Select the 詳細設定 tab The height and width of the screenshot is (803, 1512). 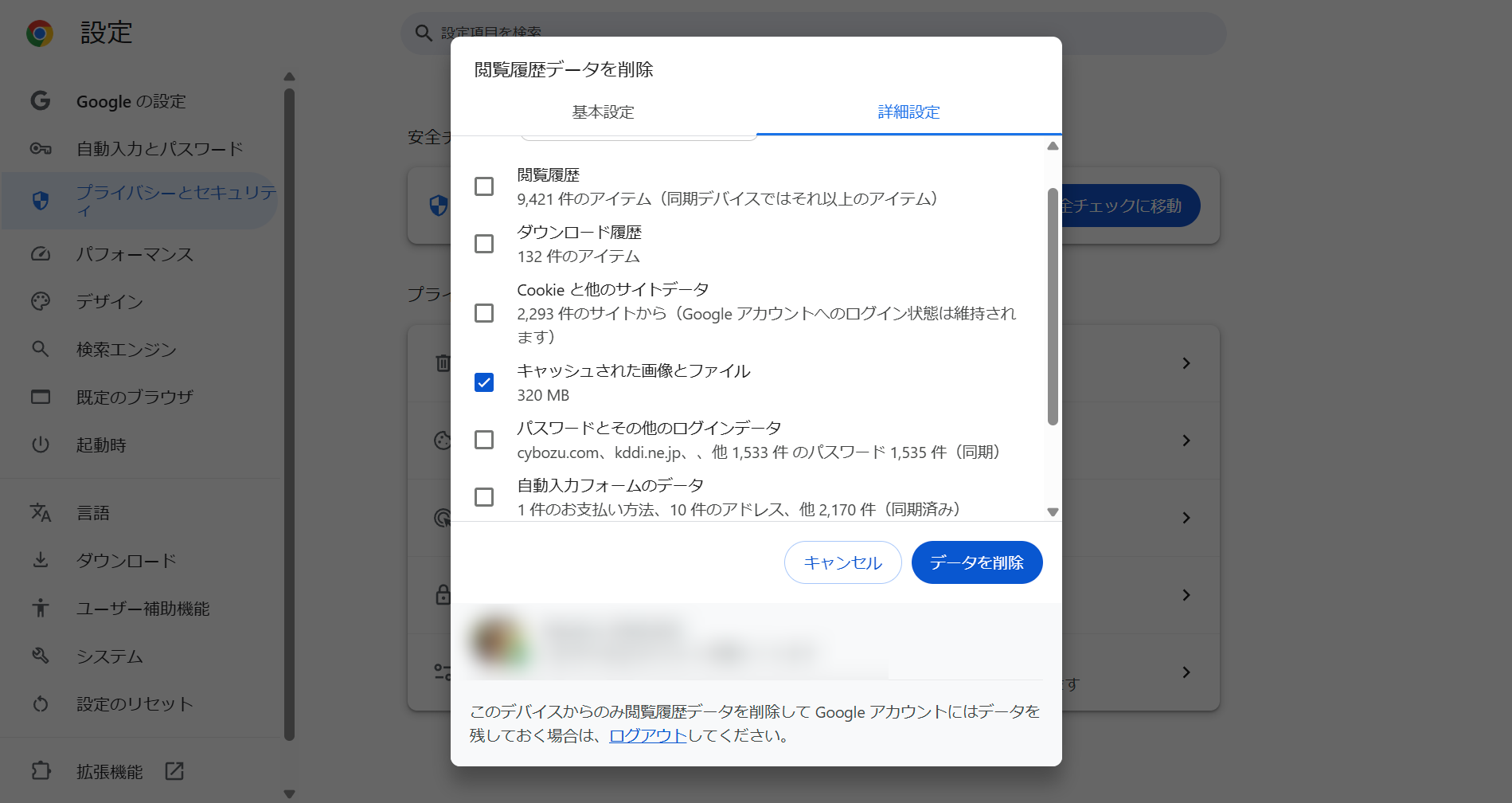[908, 112]
